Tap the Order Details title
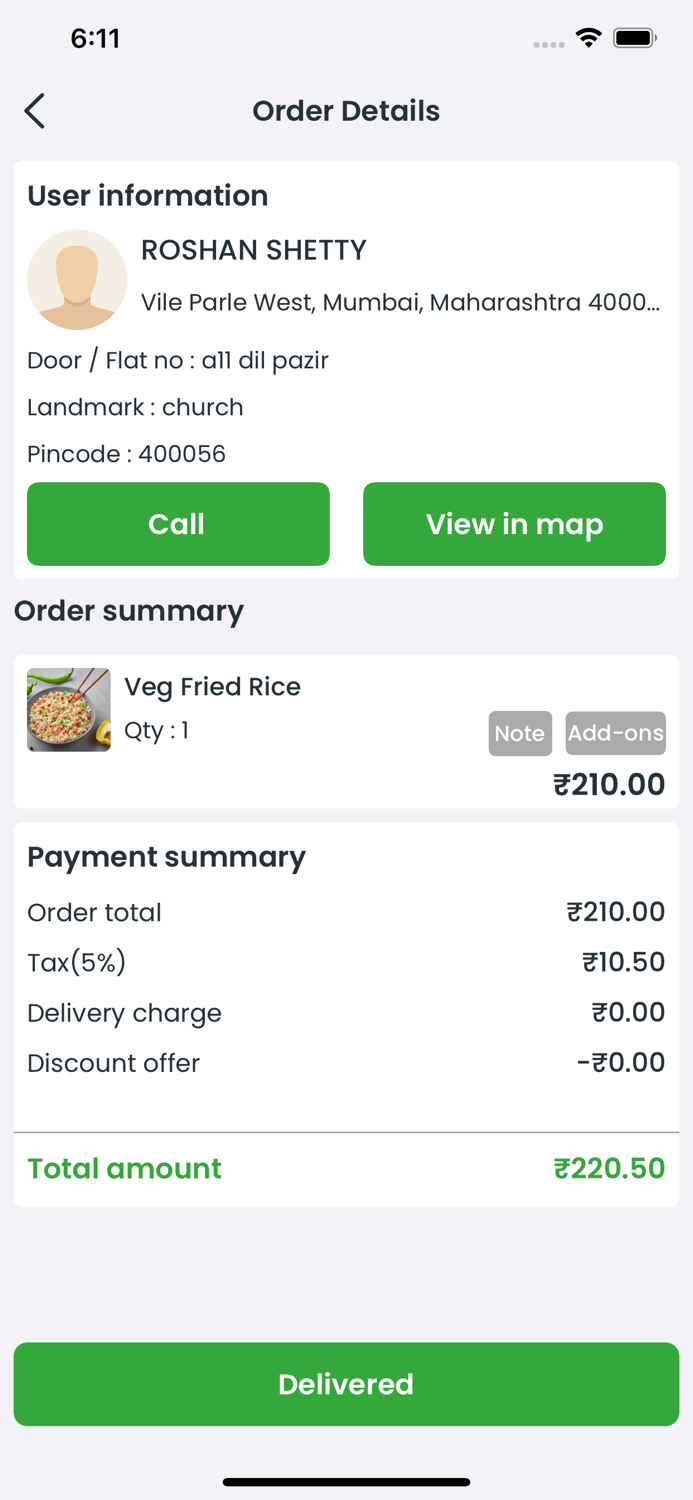The image size is (693, 1500). point(346,111)
